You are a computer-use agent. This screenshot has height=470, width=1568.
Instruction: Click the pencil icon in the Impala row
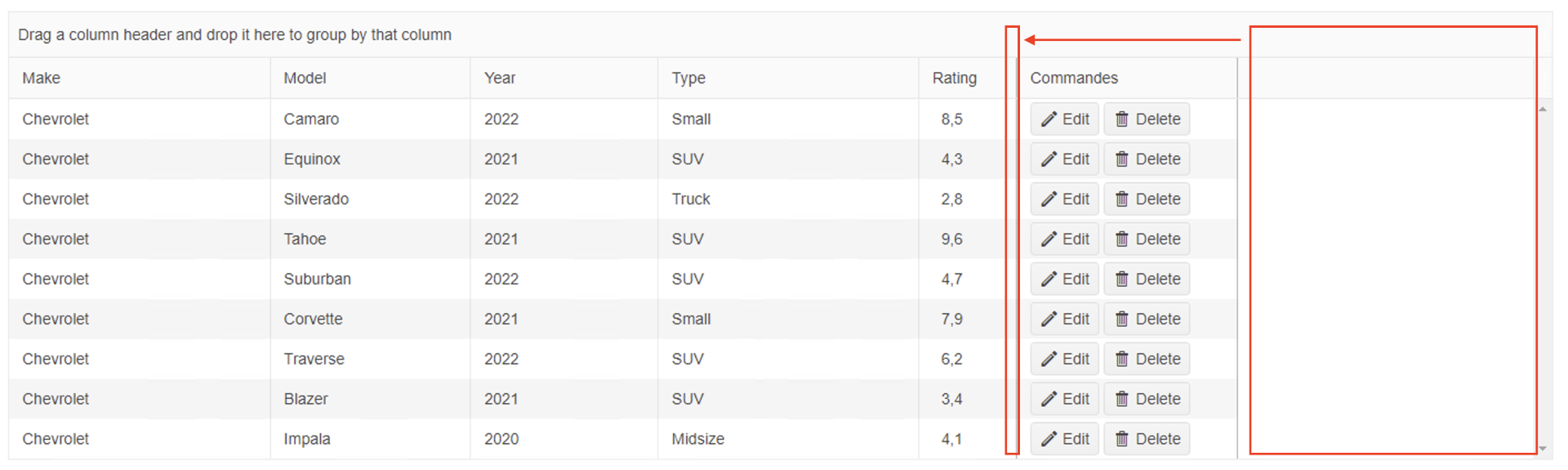1049,440
